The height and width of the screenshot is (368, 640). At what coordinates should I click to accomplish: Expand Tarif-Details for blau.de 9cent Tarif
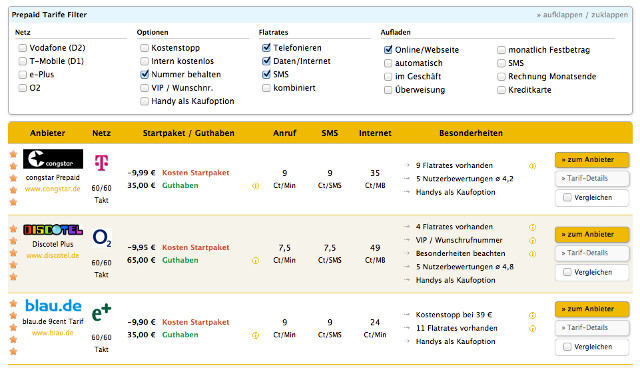pos(592,328)
